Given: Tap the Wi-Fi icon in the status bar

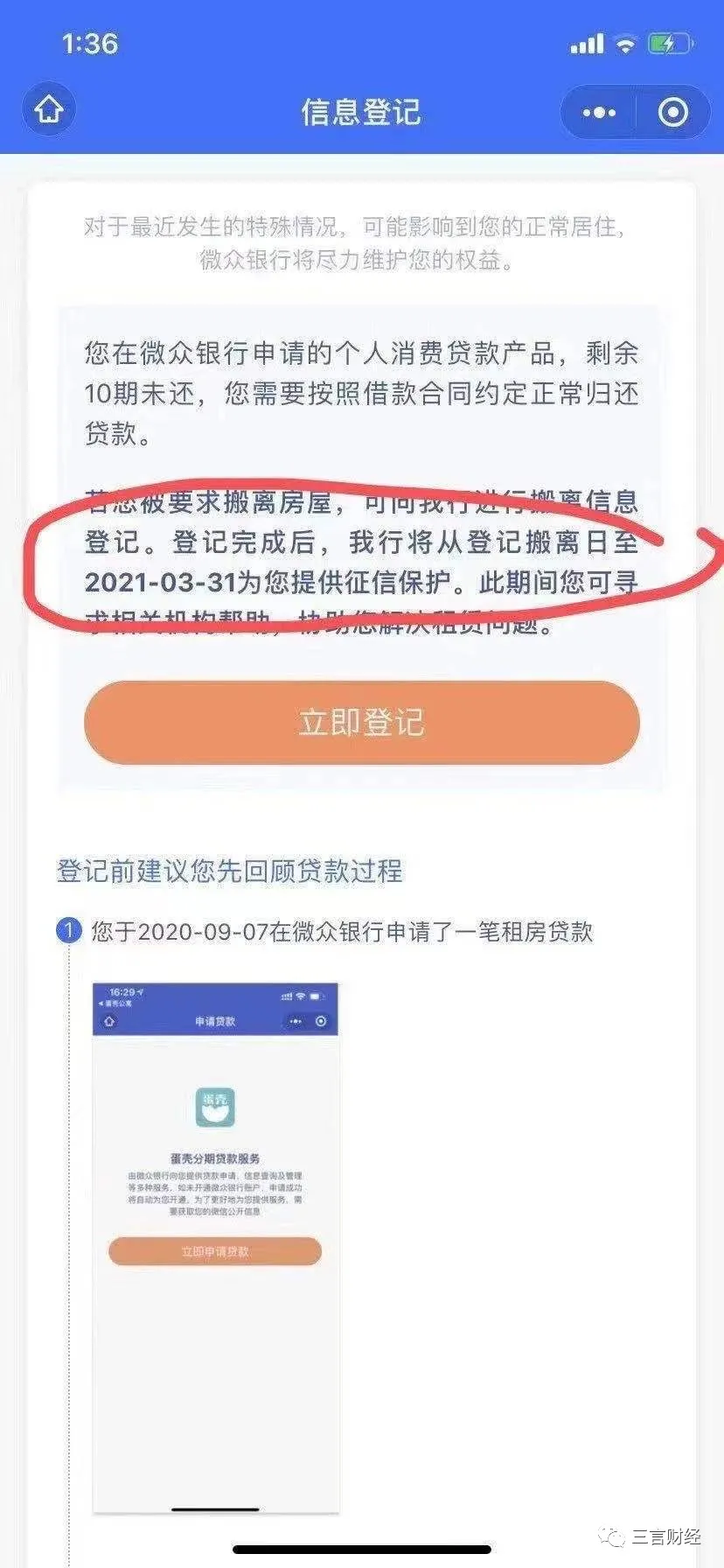Looking at the screenshot, I should (625, 44).
